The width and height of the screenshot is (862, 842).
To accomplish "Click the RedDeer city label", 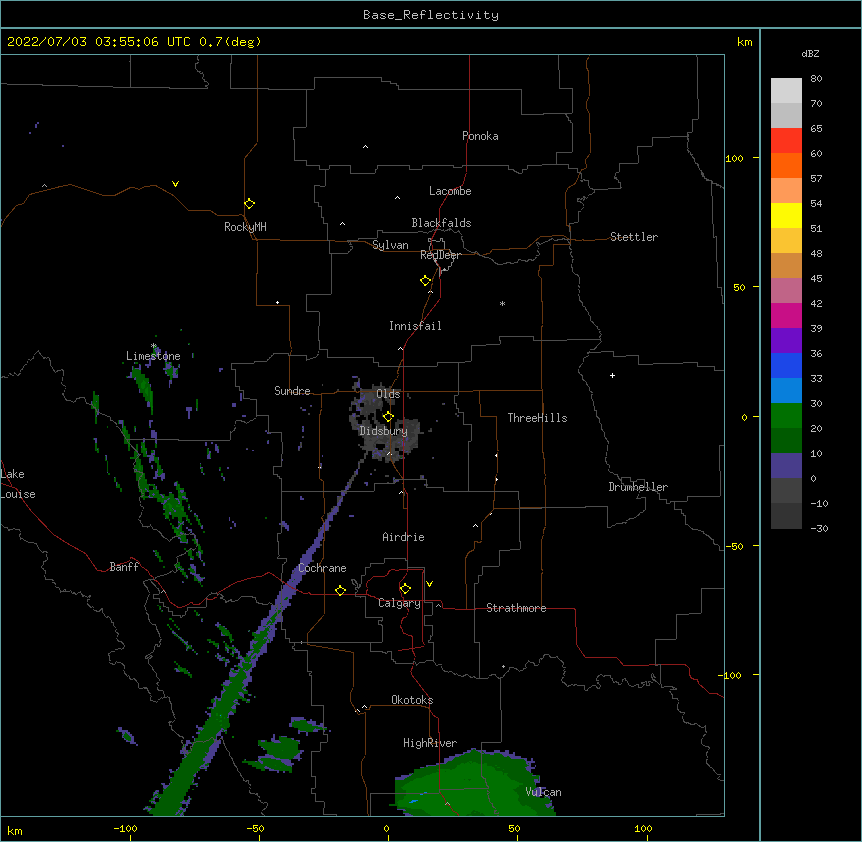I will tap(440, 255).
